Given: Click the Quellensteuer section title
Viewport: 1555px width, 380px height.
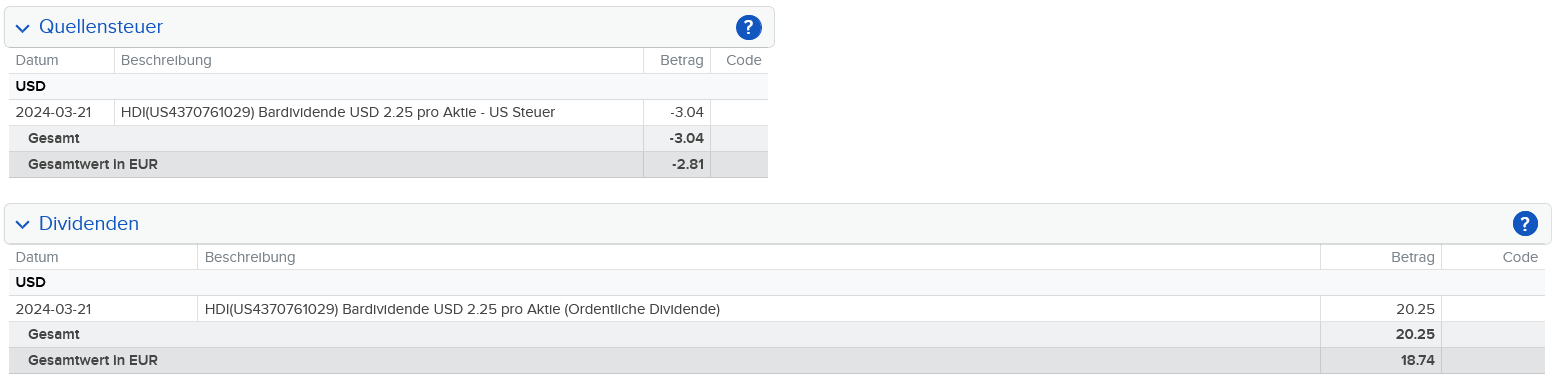Looking at the screenshot, I should tap(101, 27).
